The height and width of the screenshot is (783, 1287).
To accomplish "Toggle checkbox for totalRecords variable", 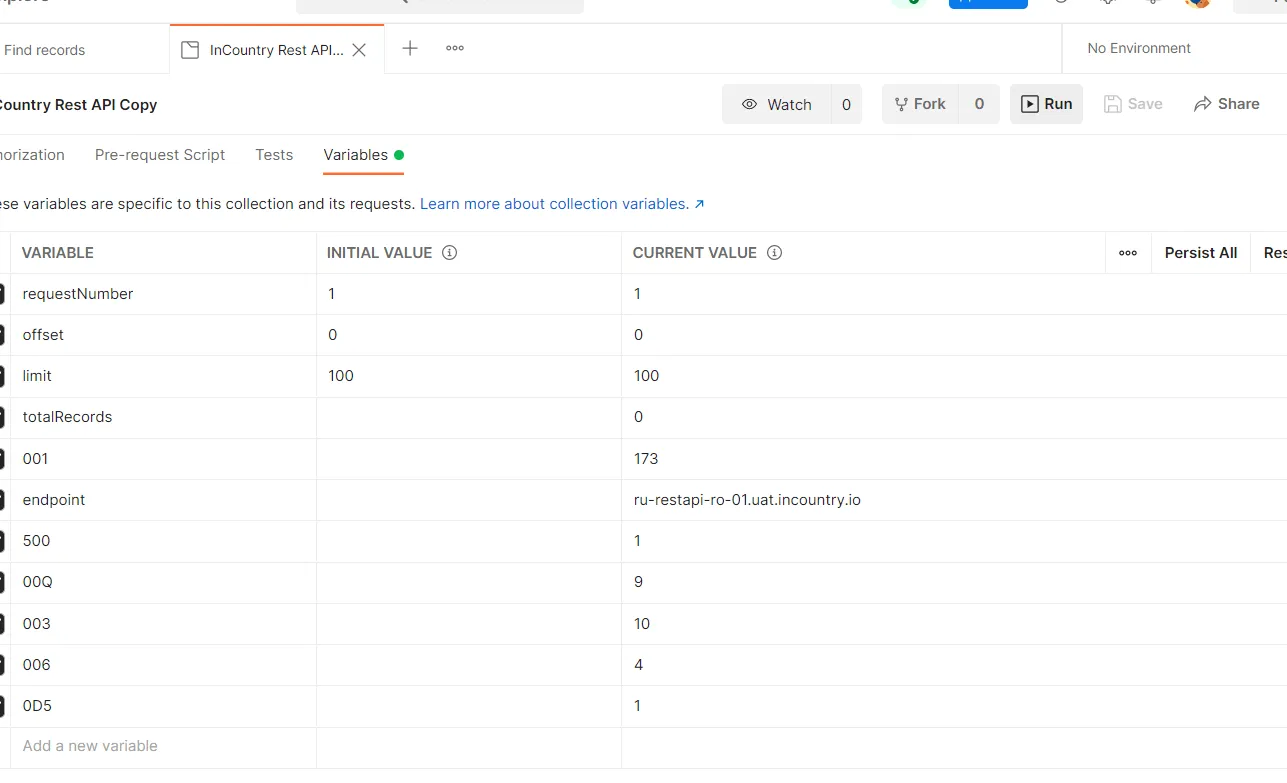I will point(2,417).
